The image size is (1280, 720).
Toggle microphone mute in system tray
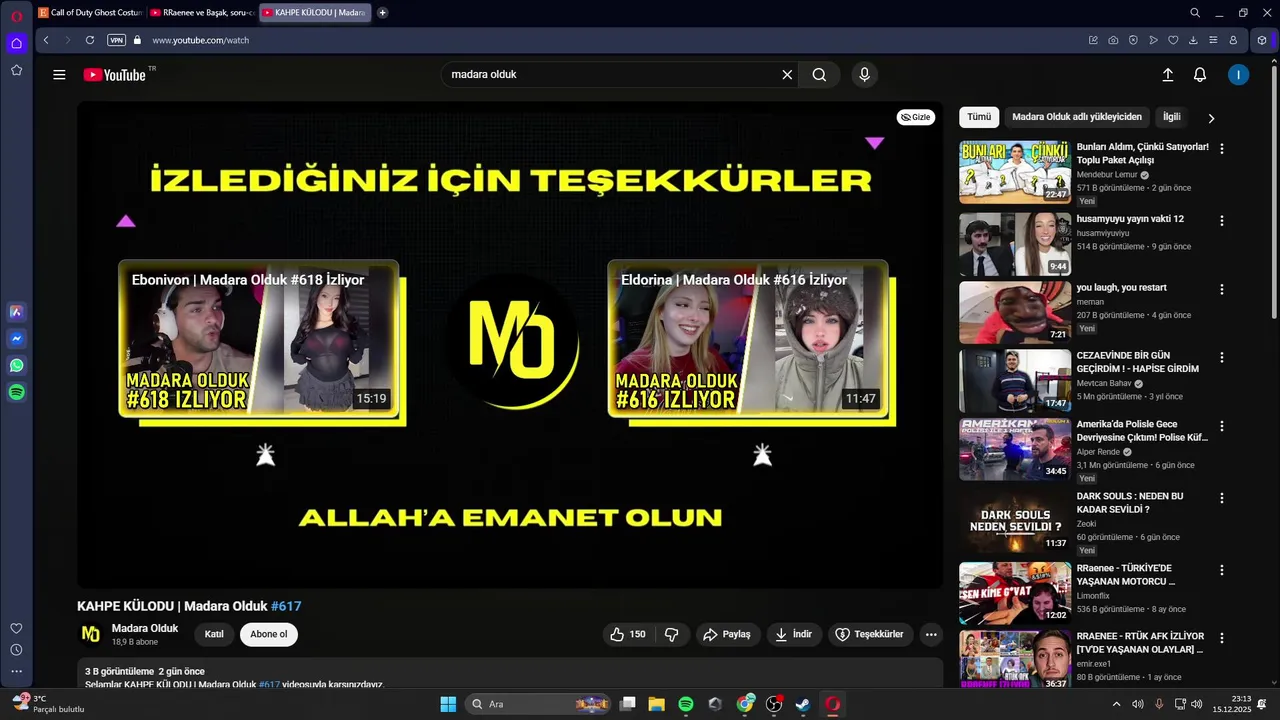pos(1159,704)
